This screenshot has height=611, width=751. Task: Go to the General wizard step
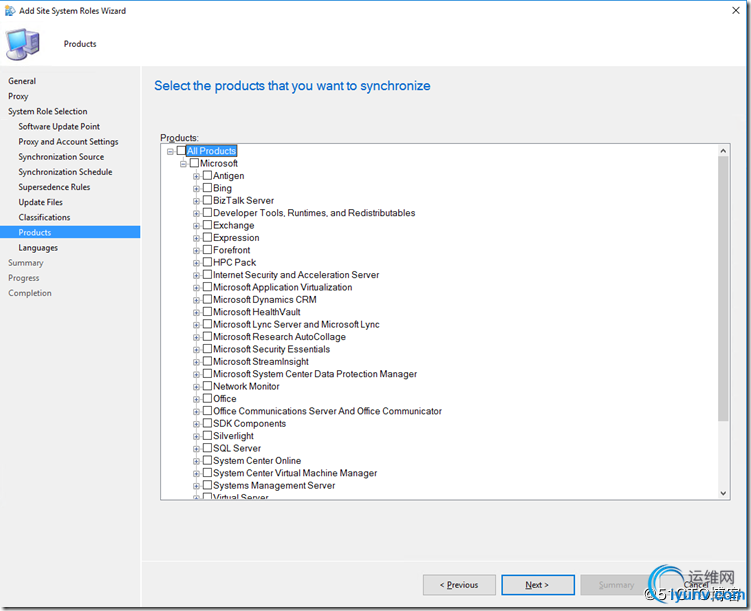point(22,81)
